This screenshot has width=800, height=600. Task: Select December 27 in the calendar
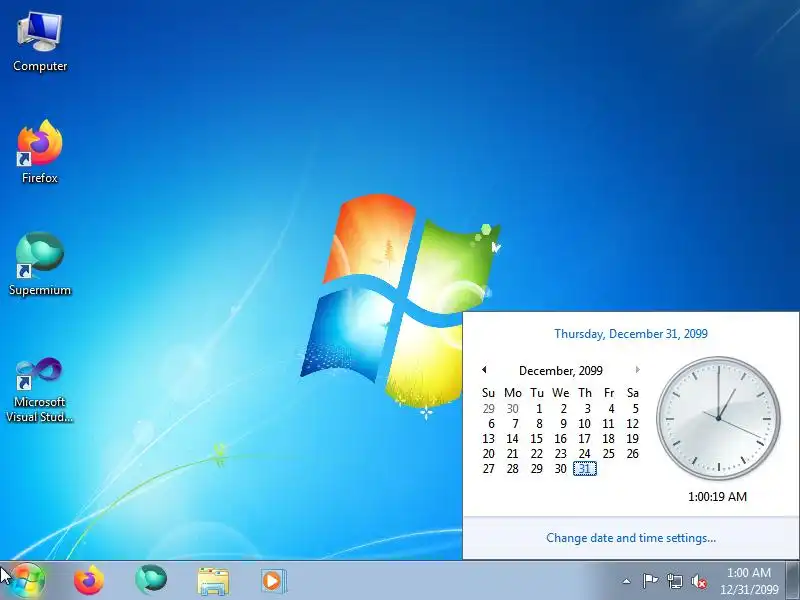488,468
